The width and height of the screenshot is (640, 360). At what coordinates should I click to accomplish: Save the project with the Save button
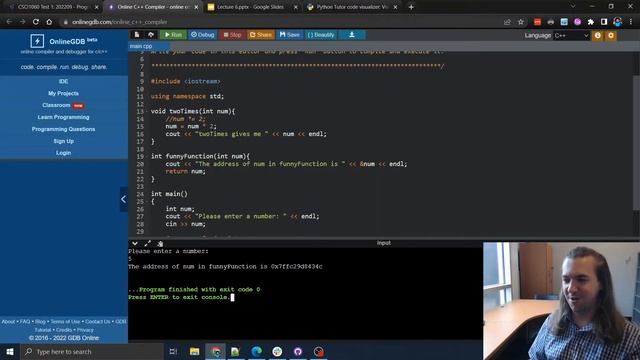[x=289, y=35]
